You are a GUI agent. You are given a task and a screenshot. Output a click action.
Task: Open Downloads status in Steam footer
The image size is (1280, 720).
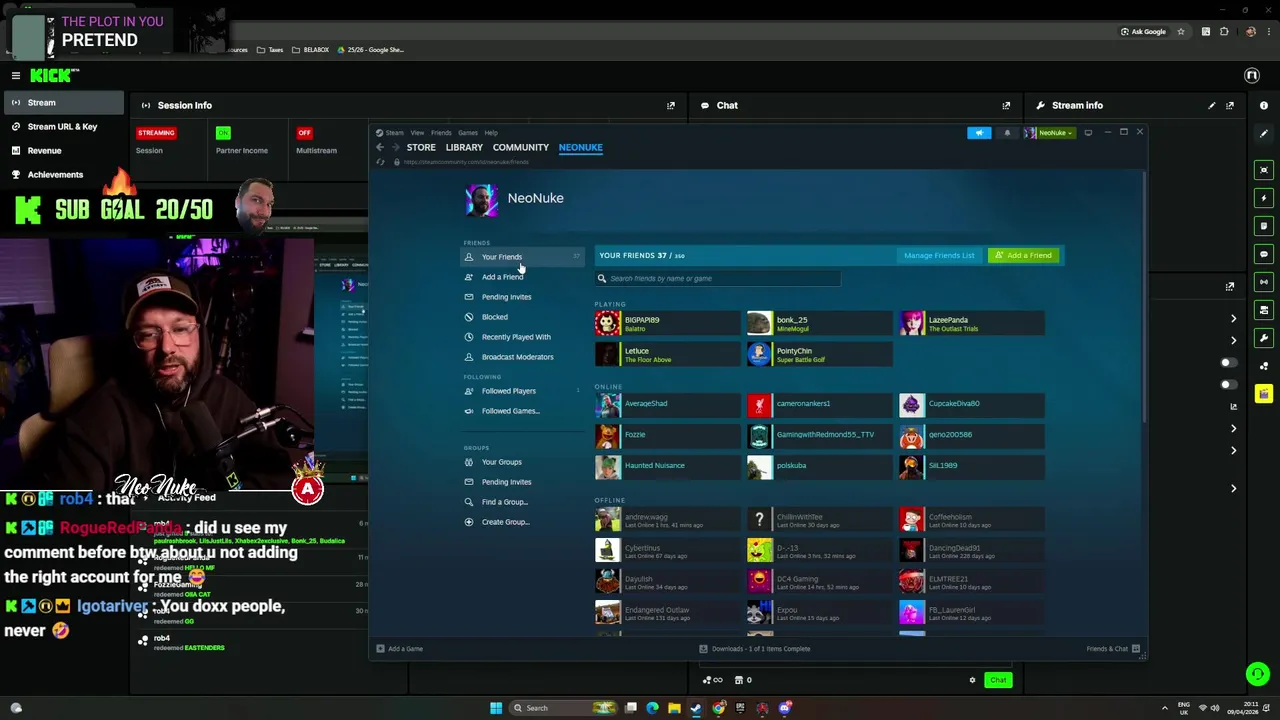pyautogui.click(x=754, y=649)
